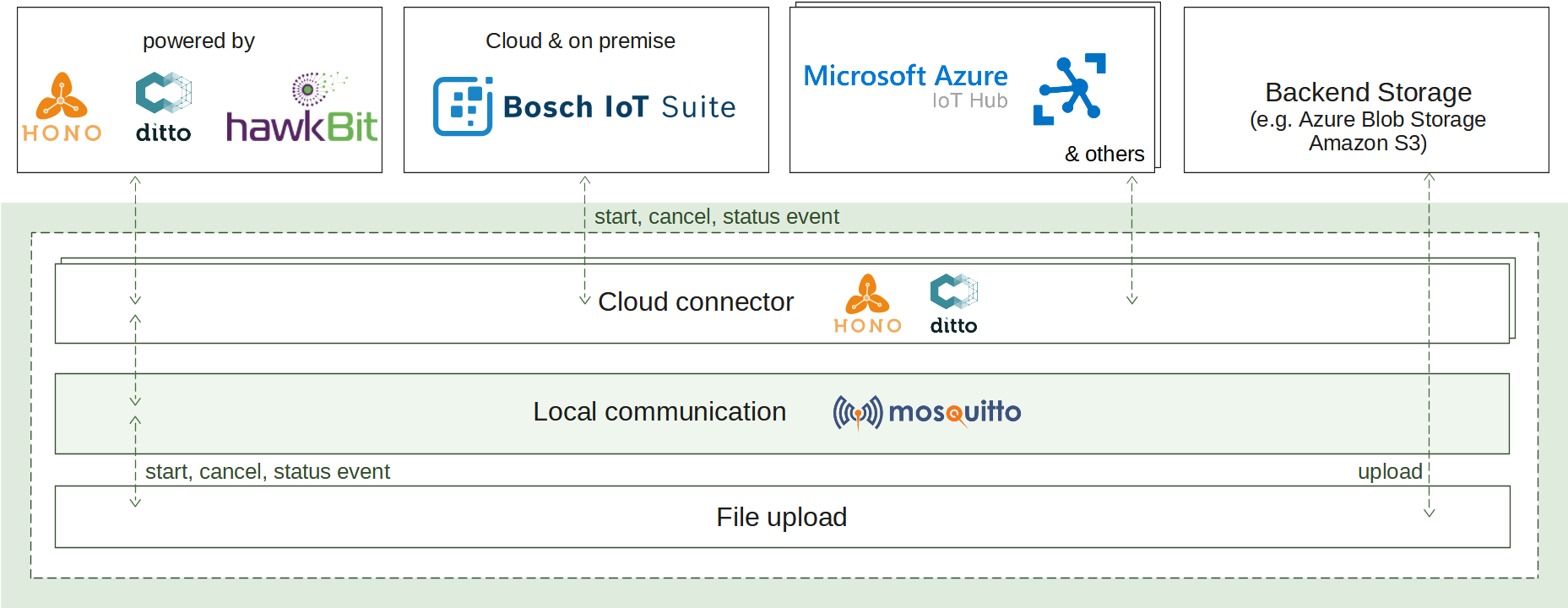
Task: Click the "Microsoft Azure" text
Action: point(905,76)
